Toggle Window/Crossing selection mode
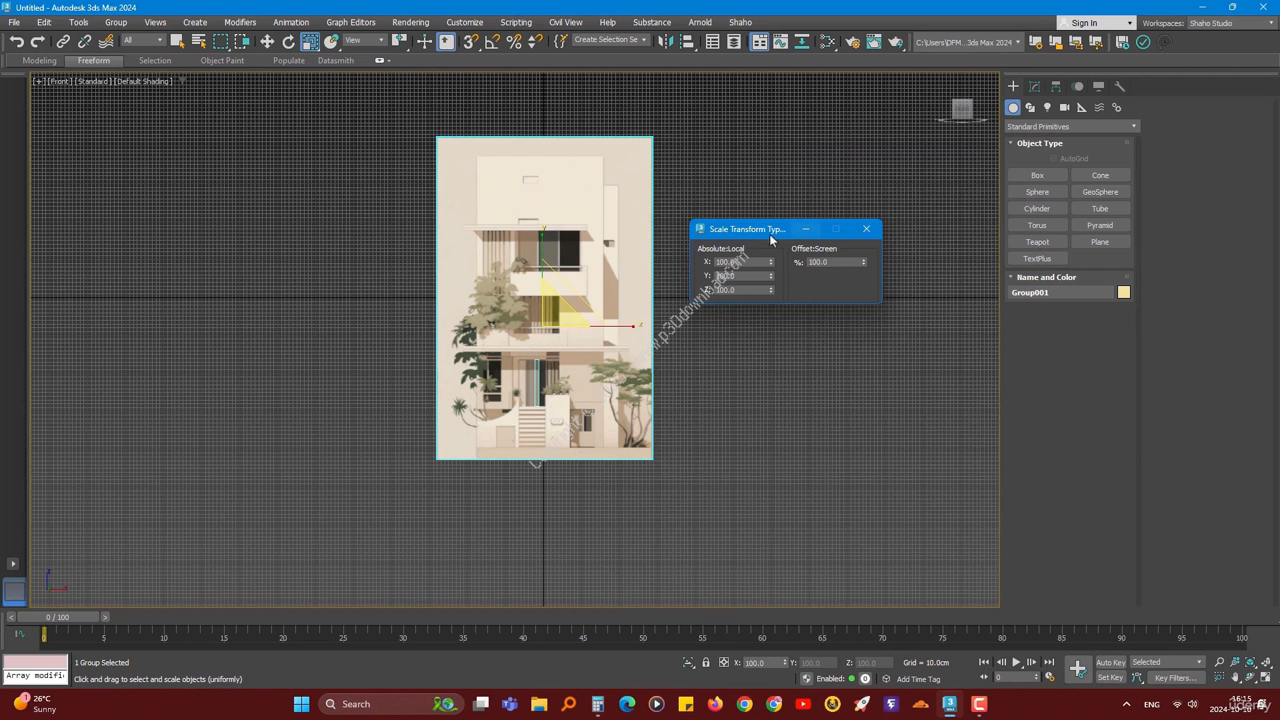1280x720 pixels. point(243,42)
